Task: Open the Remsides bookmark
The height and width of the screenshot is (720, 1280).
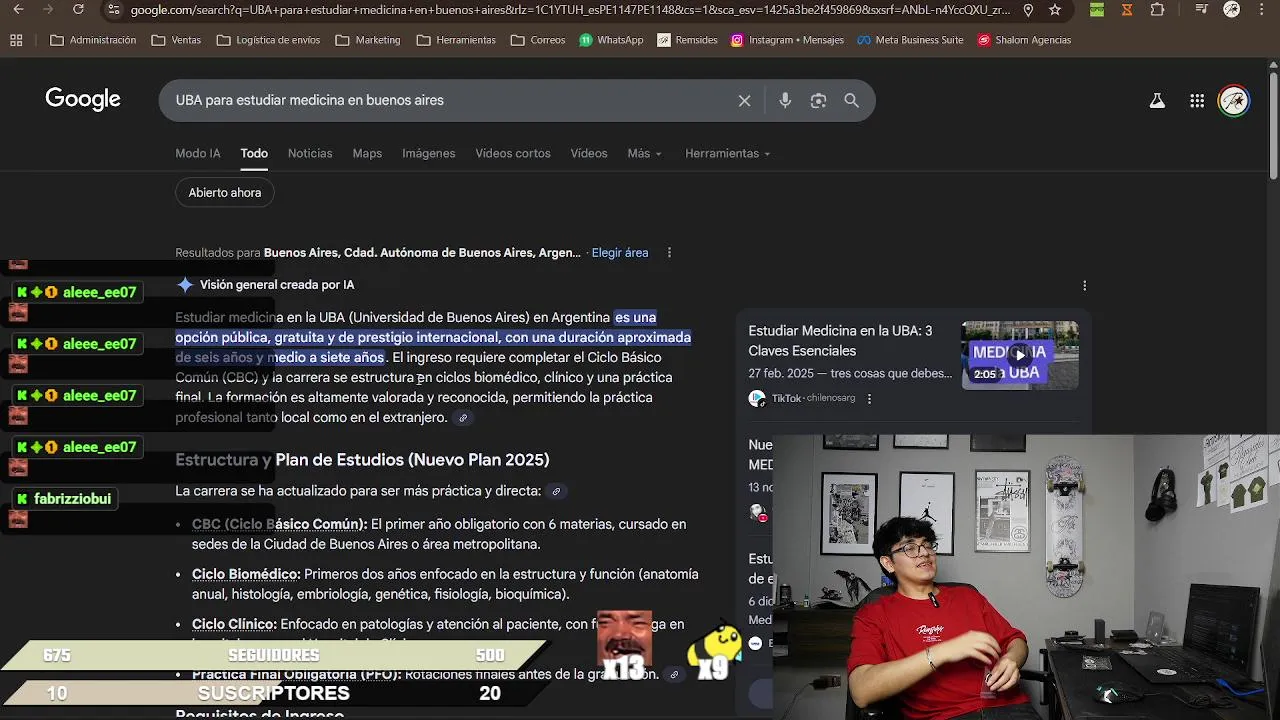Action: pos(687,40)
